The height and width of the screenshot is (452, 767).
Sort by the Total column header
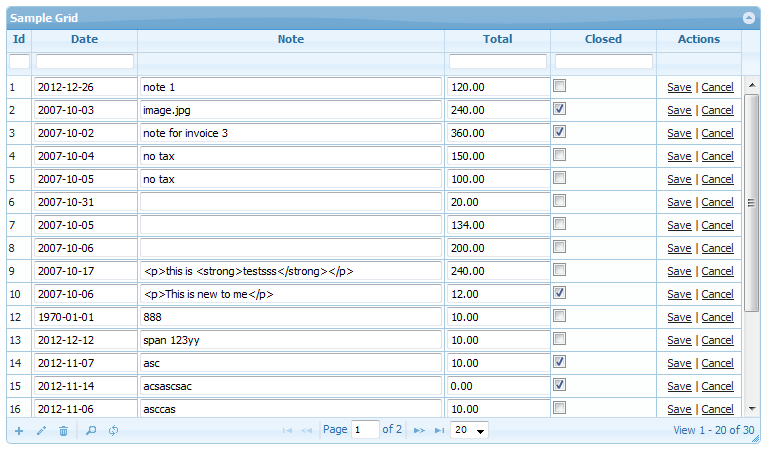pyautogui.click(x=497, y=39)
